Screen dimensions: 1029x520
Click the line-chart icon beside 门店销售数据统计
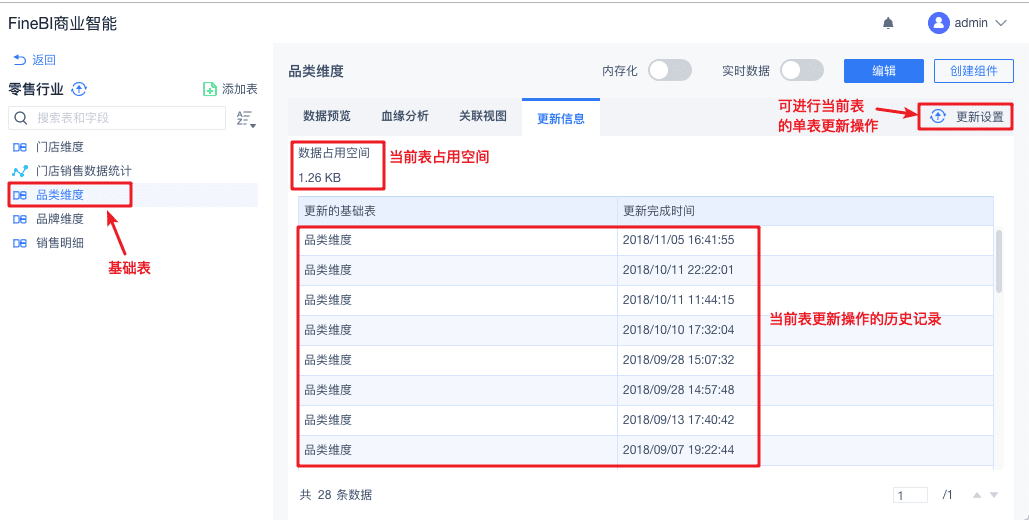point(19,171)
